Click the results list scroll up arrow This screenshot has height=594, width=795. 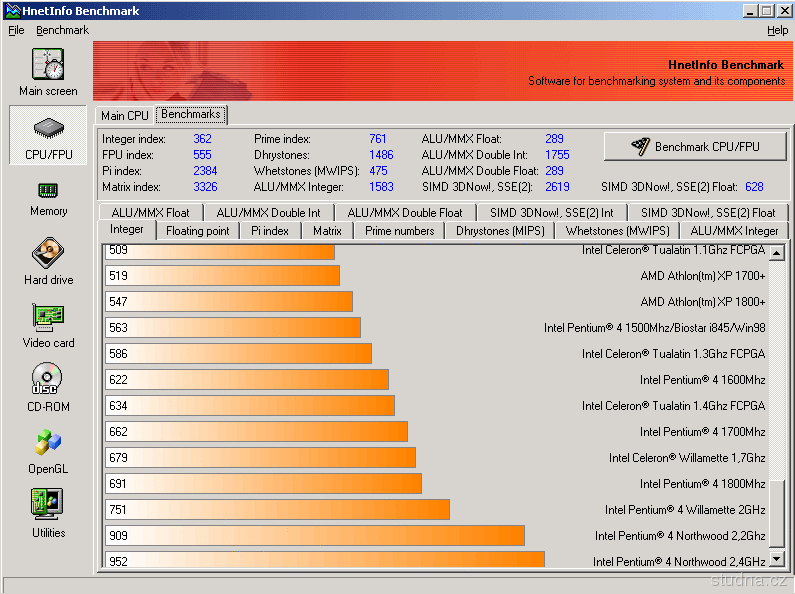778,251
